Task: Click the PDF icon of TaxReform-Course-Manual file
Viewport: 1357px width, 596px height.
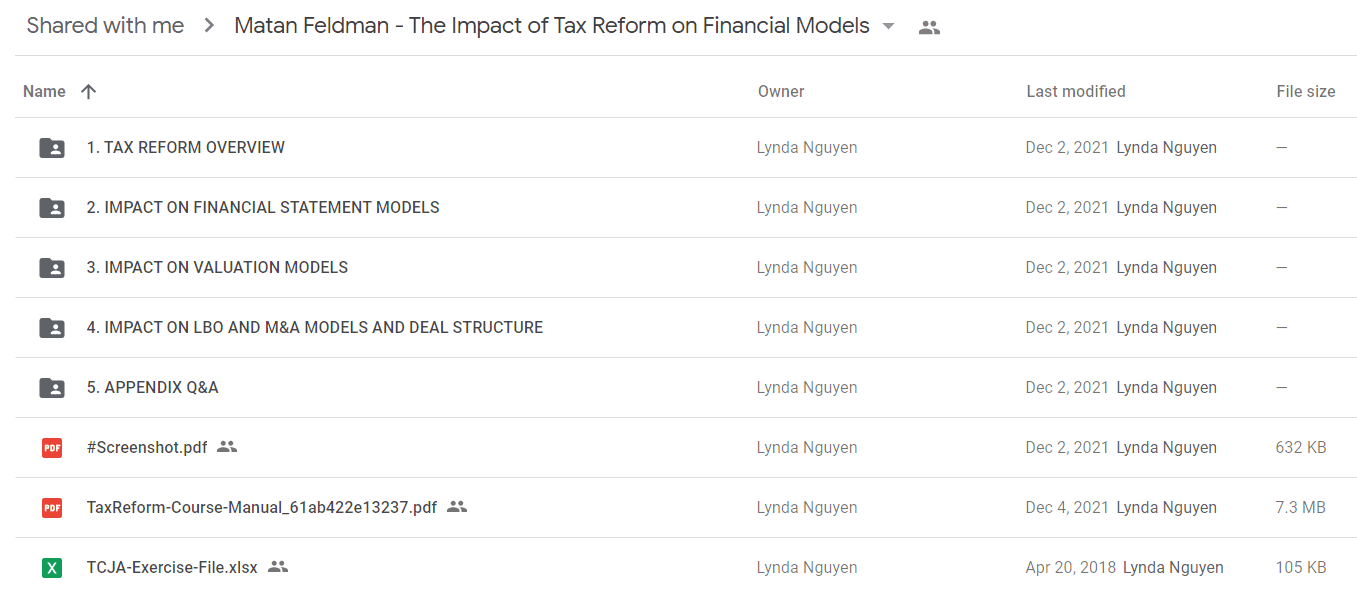Action: pyautogui.click(x=52, y=508)
